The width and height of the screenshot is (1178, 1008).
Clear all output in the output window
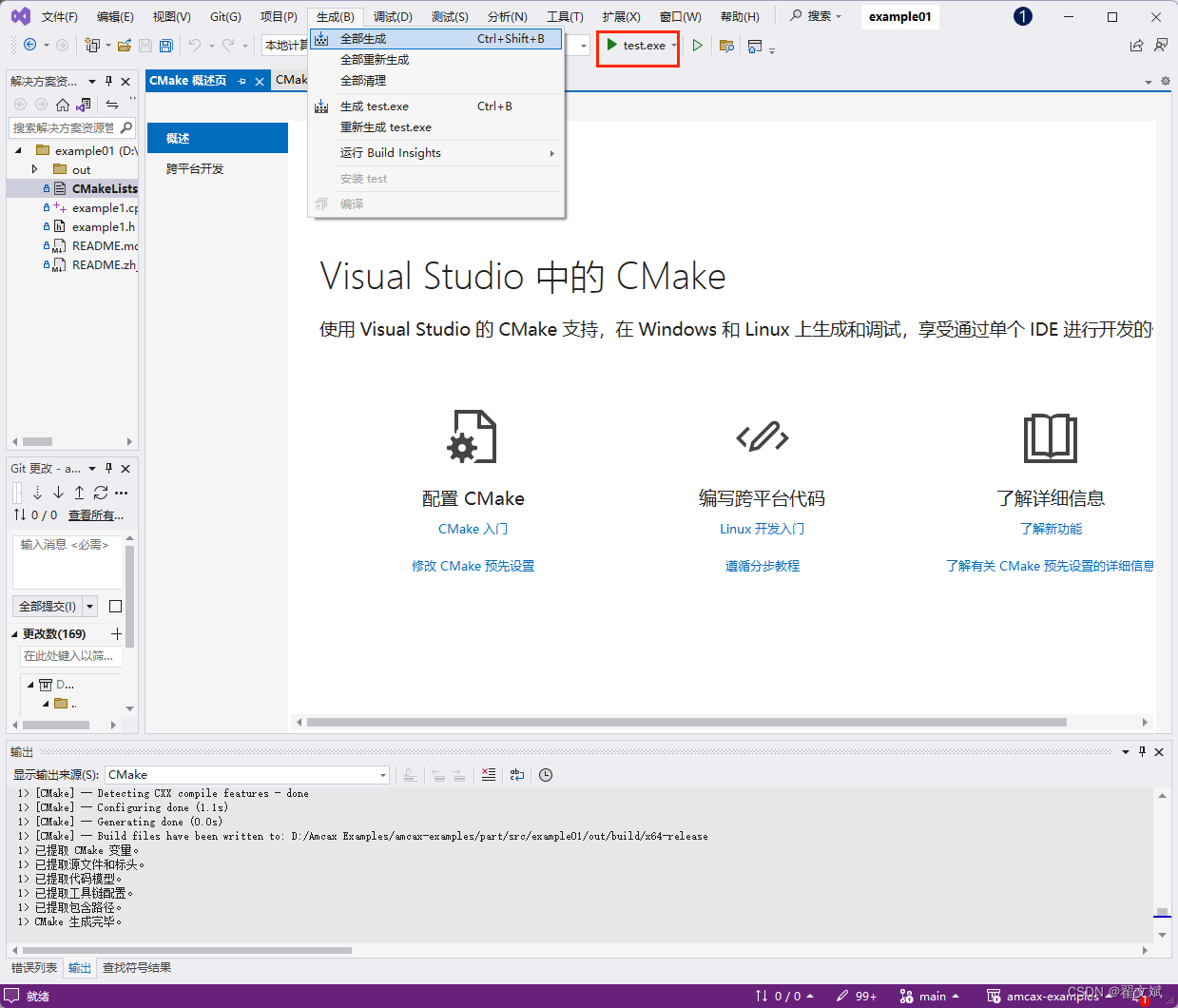coord(489,775)
